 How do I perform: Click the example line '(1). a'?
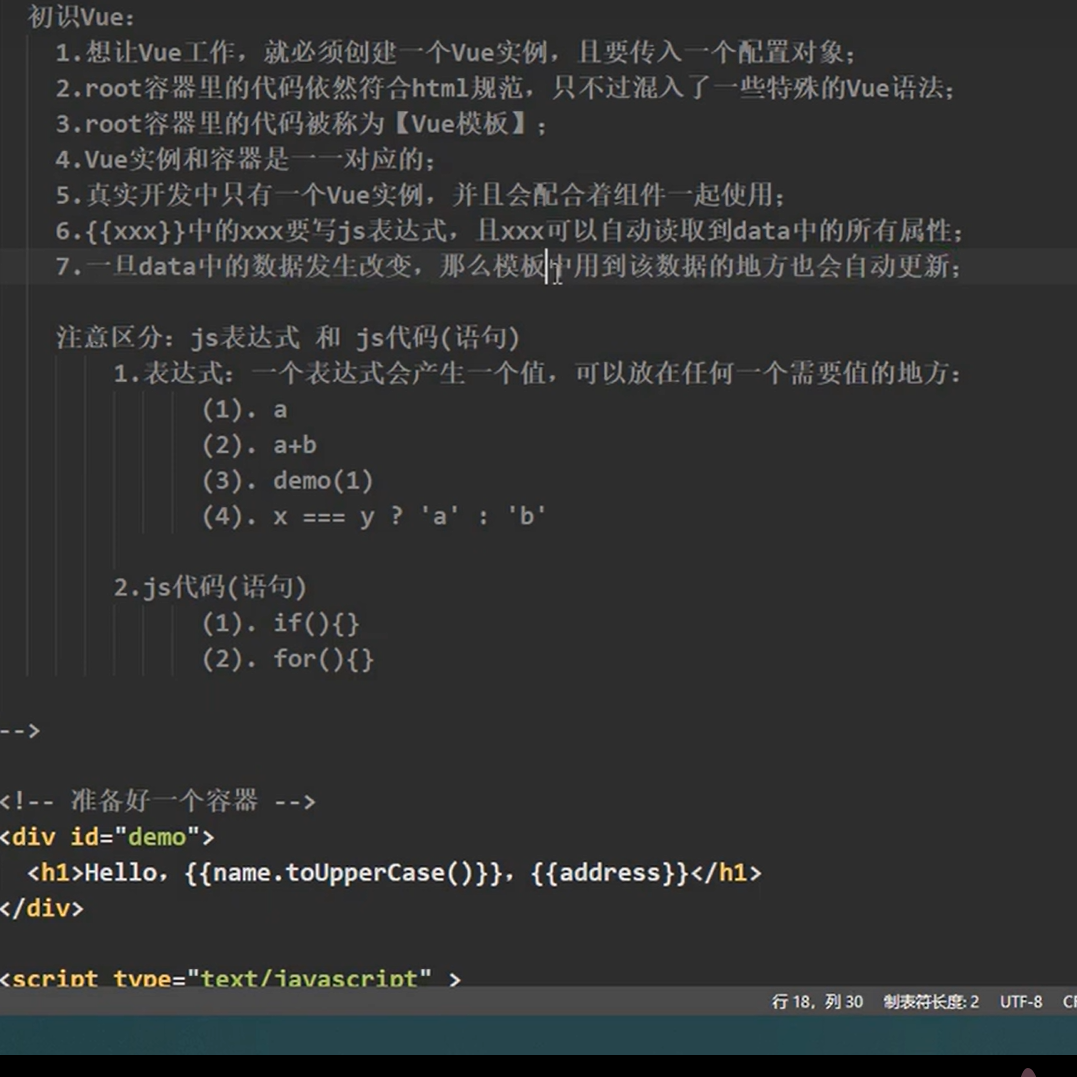245,409
